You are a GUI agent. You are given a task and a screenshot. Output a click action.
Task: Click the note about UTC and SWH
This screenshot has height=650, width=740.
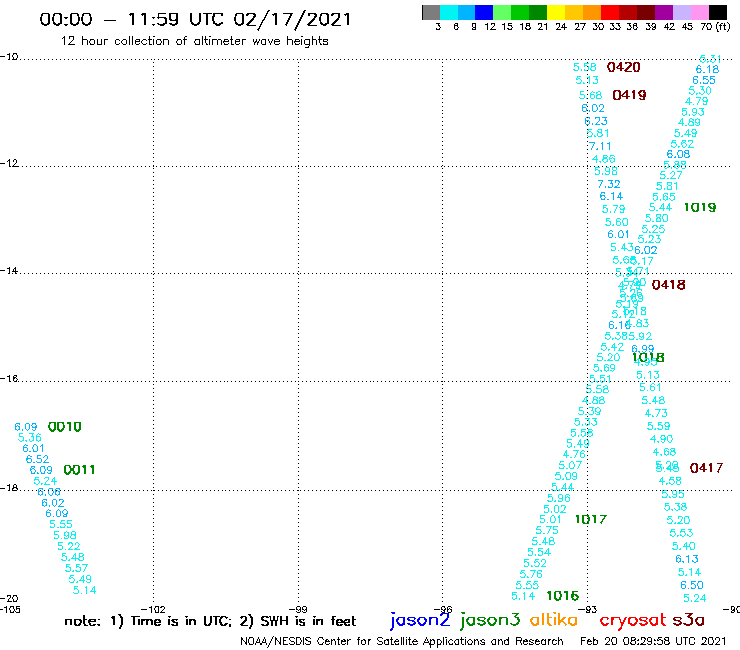coord(210,621)
